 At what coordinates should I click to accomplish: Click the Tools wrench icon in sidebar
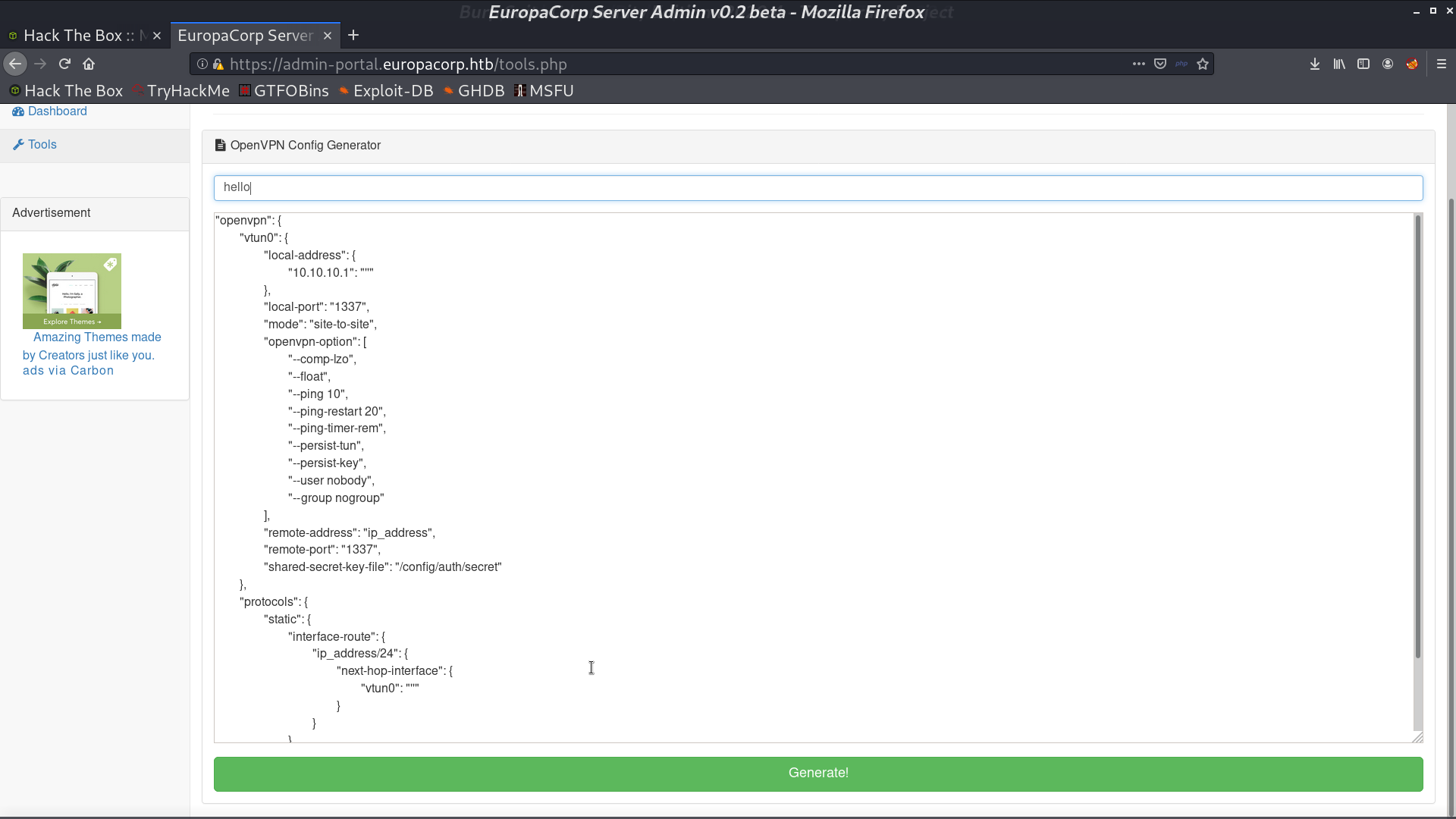pyautogui.click(x=18, y=145)
